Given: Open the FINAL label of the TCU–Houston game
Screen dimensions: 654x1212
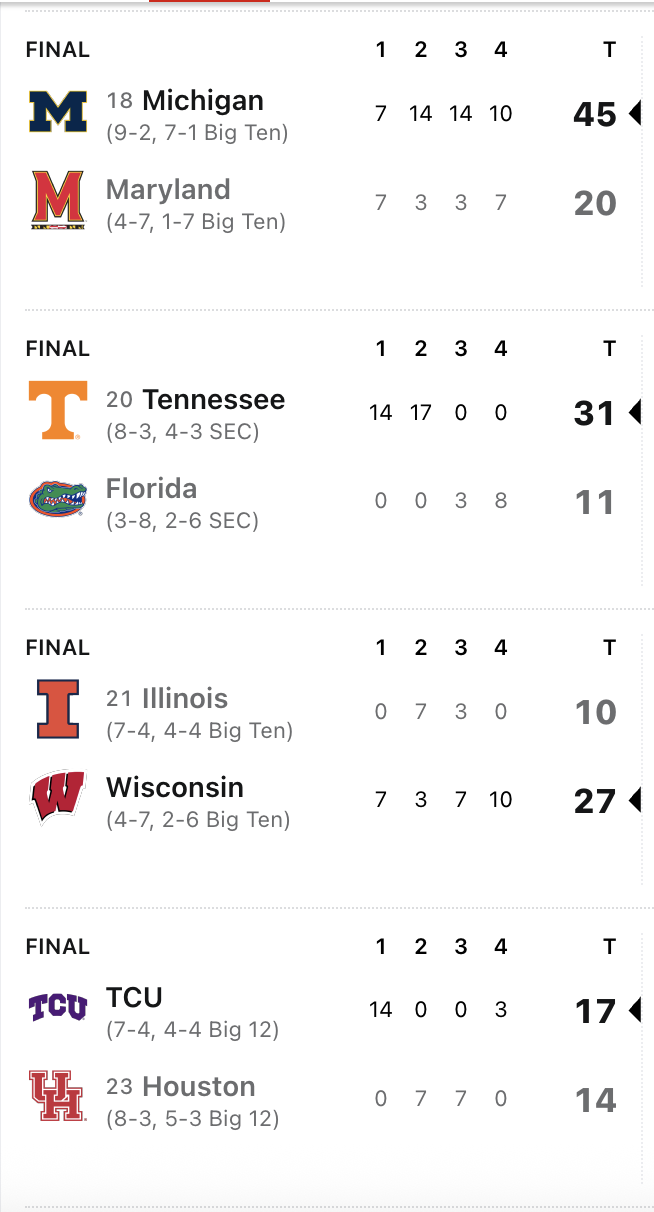Looking at the screenshot, I should click(x=58, y=946).
